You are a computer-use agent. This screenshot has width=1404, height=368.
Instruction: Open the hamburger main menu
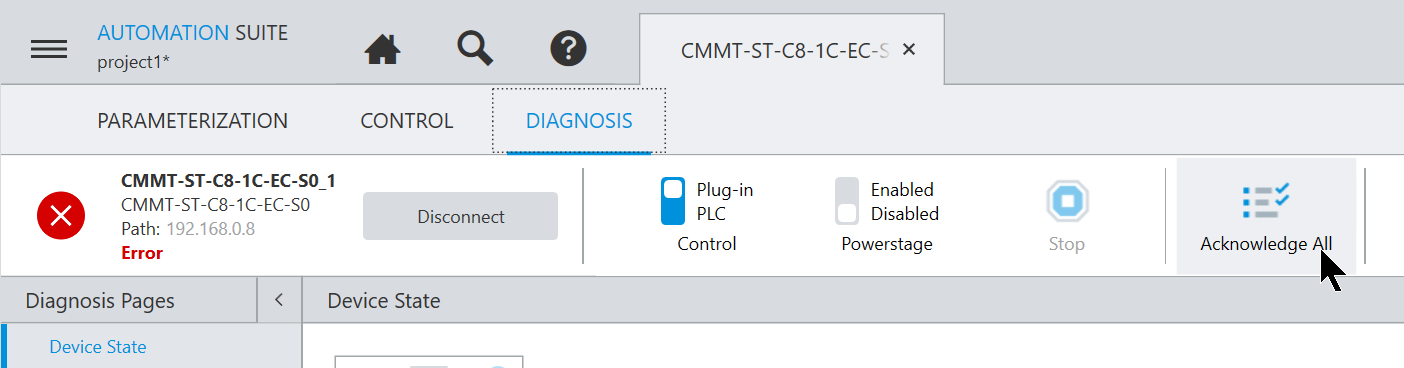[x=49, y=49]
